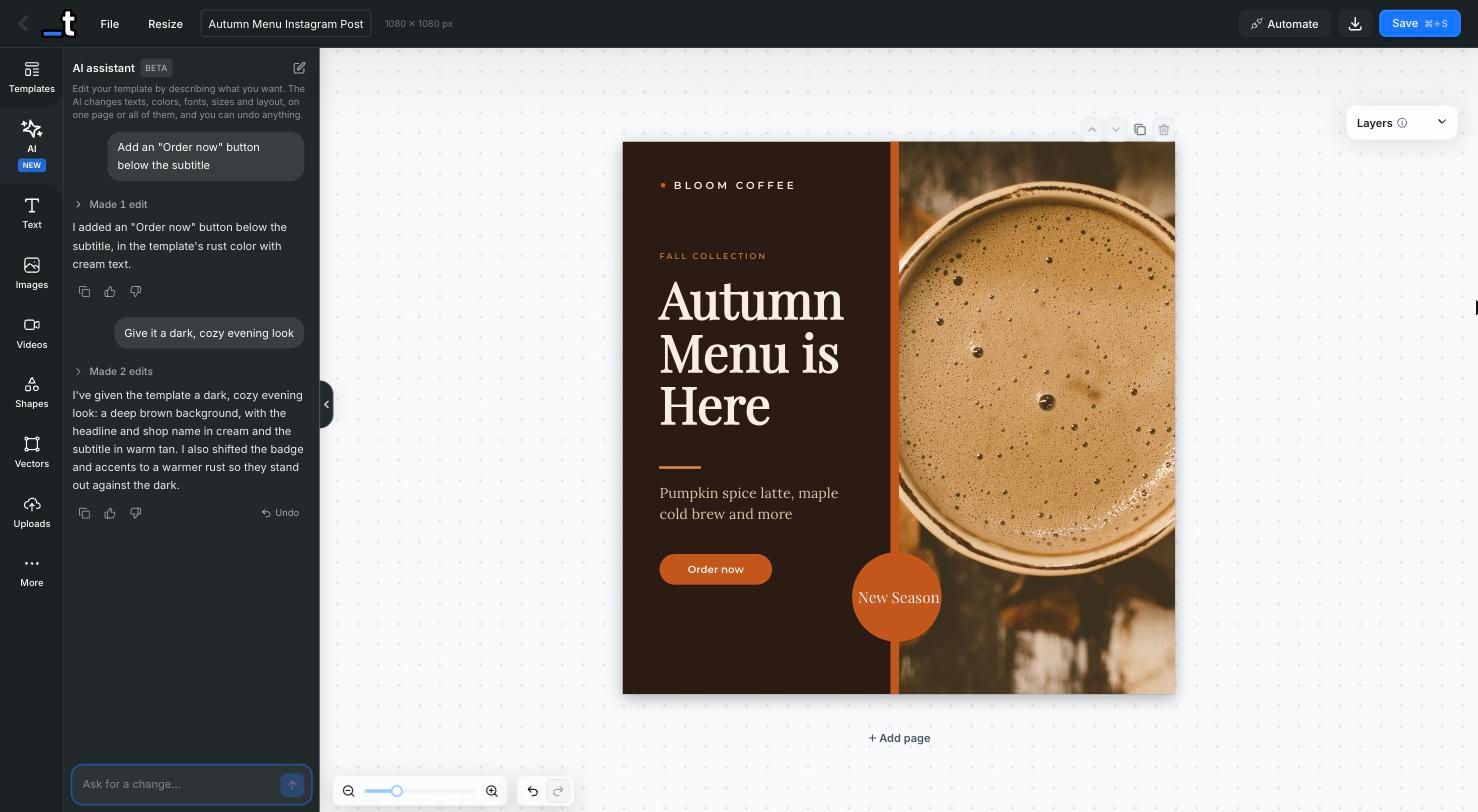This screenshot has width=1478, height=812.
Task: Go back with the top-left arrow
Action: pos(23,24)
